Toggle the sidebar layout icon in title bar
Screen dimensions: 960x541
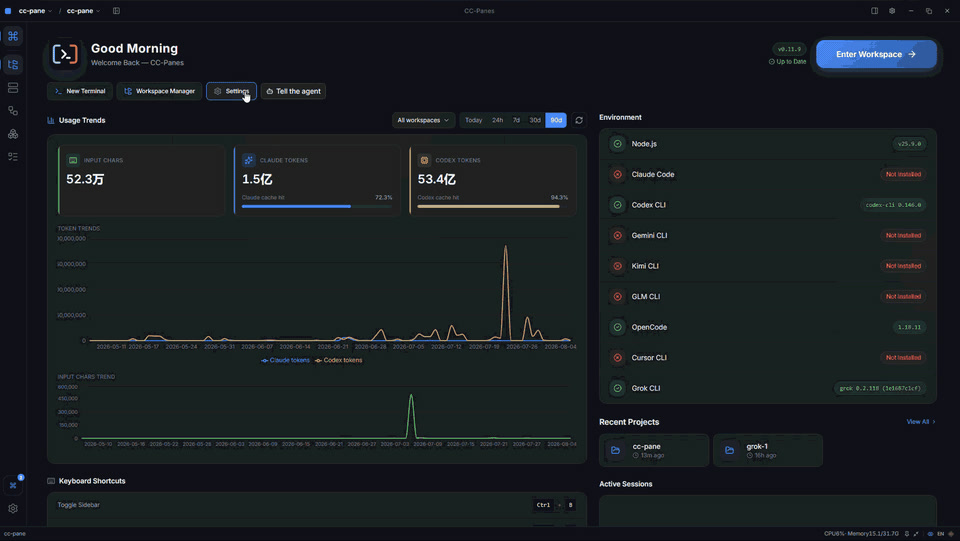(116, 11)
